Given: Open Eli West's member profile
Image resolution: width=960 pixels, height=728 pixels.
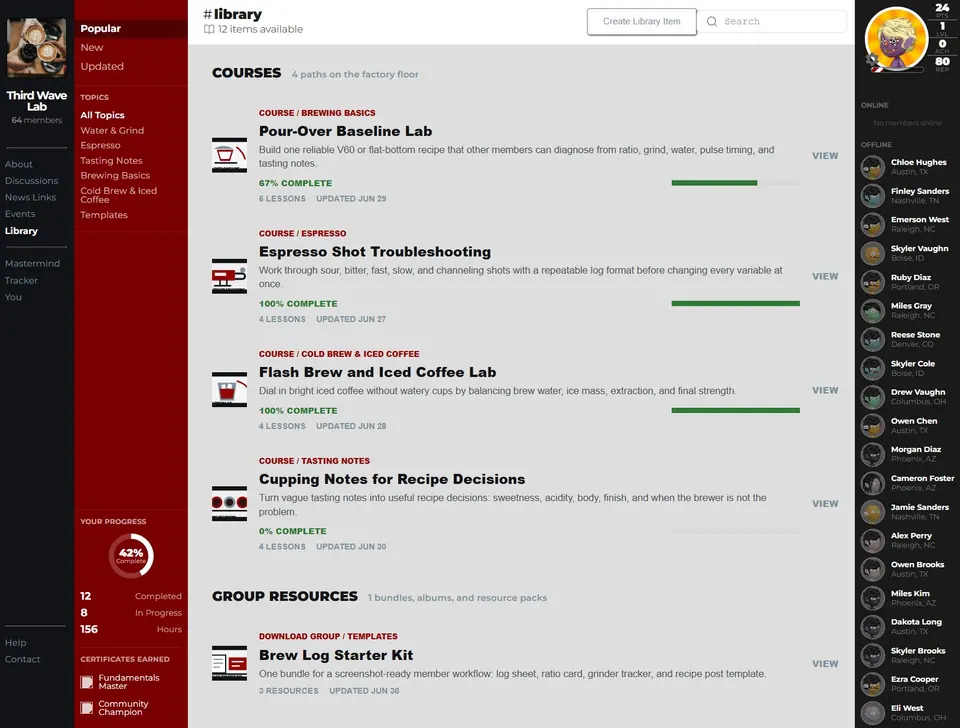Looking at the screenshot, I should point(907,713).
